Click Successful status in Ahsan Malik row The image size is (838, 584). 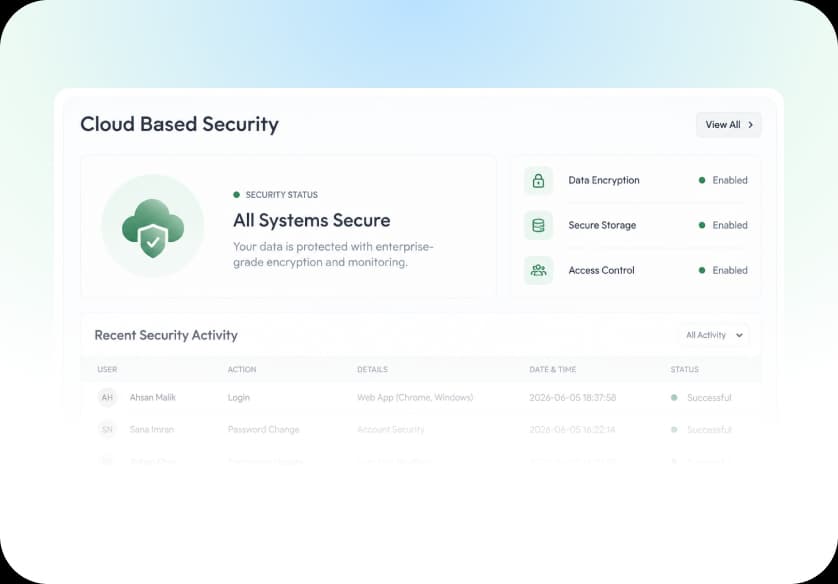point(709,398)
